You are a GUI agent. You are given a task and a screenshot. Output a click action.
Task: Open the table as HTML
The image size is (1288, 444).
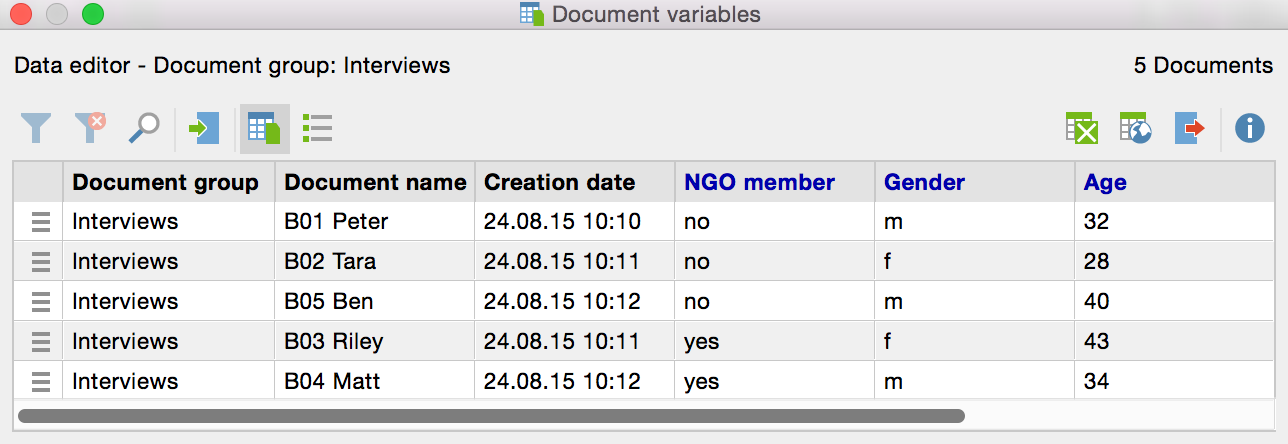1136,128
